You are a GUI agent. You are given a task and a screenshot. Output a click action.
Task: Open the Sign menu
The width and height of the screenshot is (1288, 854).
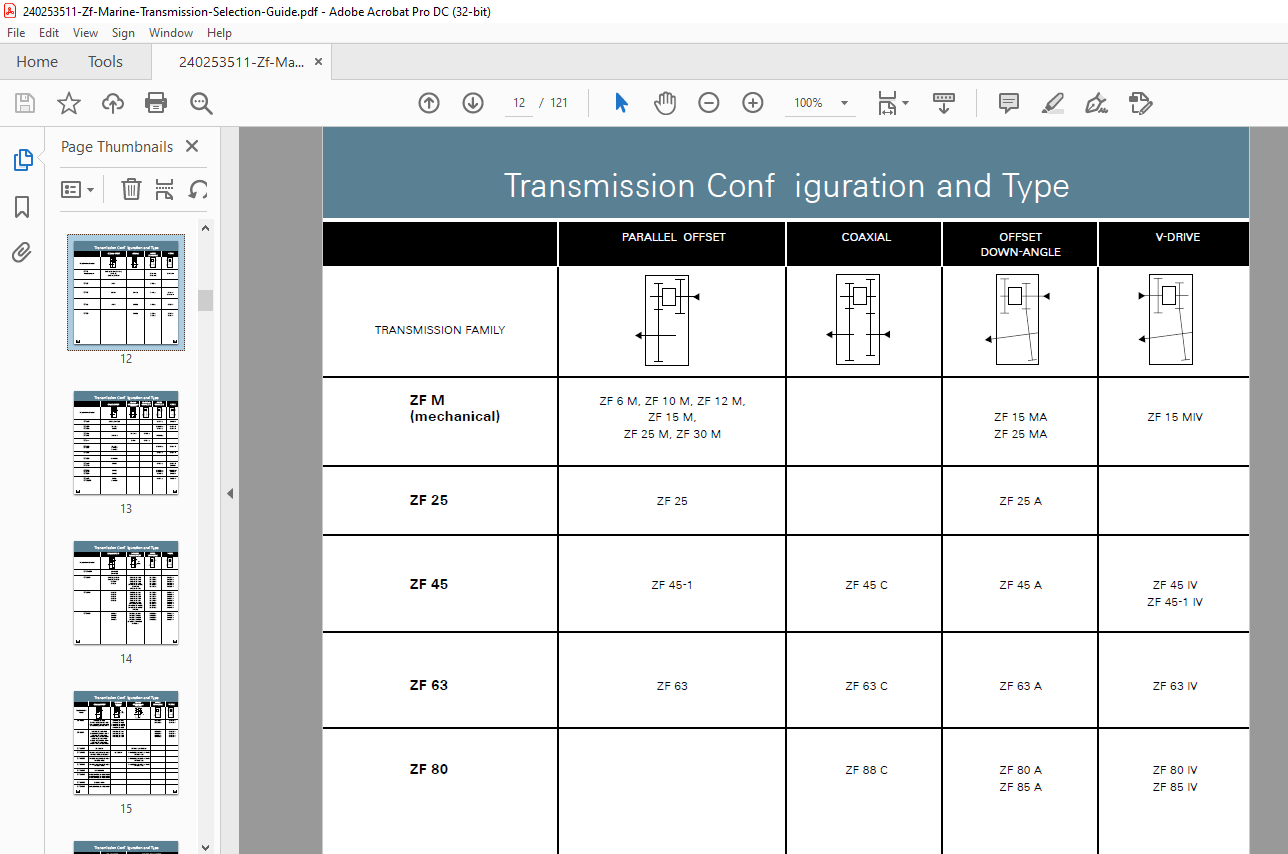(123, 33)
